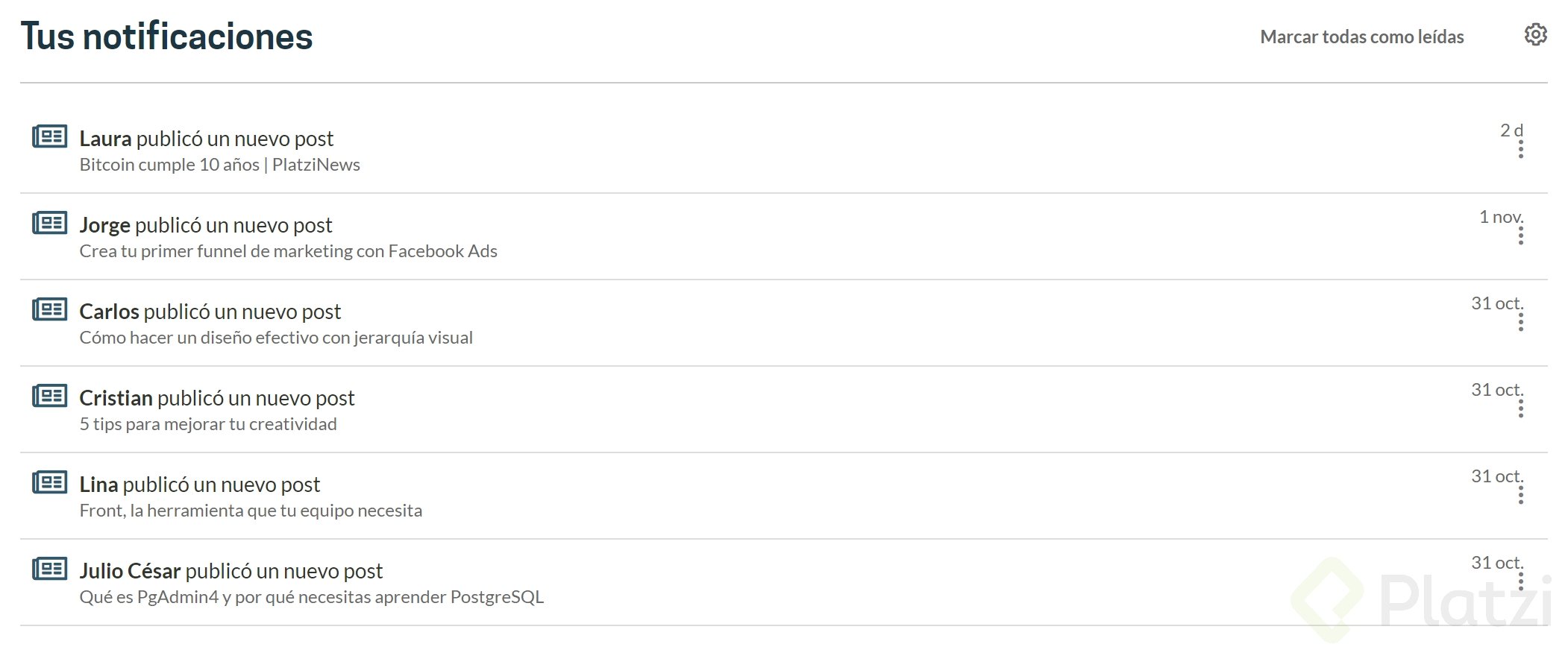1568x650 pixels.
Task: Open options menu for Julio César's notification
Action: coord(1520,581)
